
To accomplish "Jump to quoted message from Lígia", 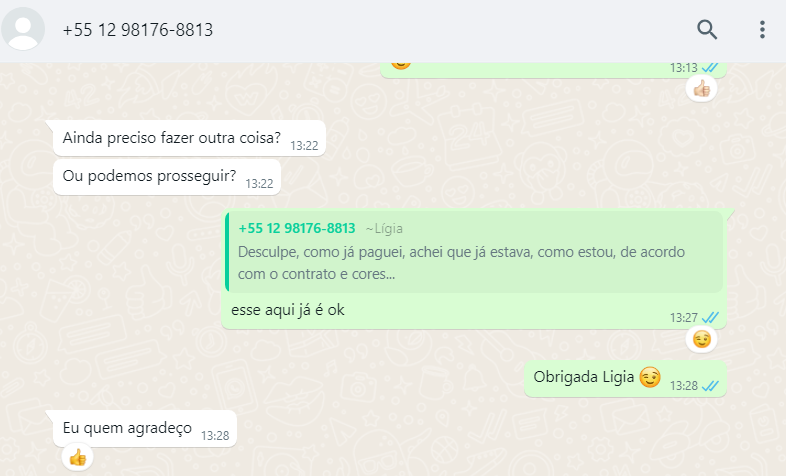I will 474,252.
